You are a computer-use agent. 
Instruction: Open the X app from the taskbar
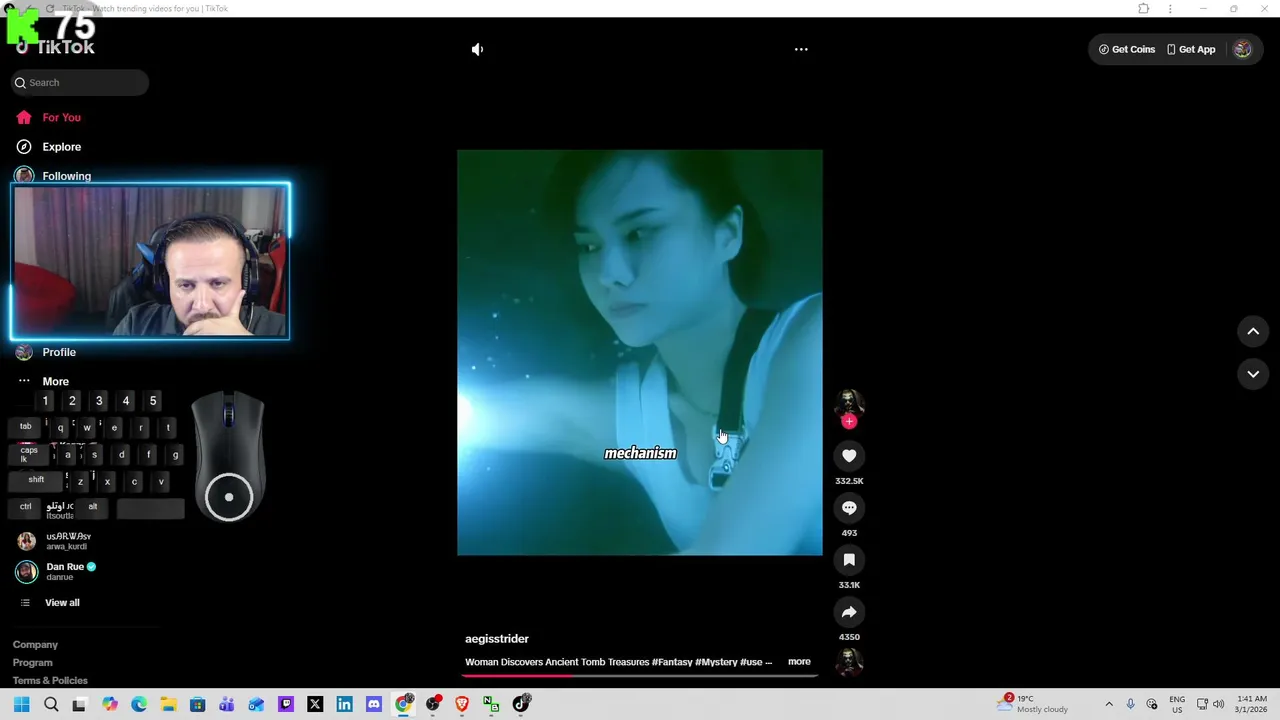point(315,705)
